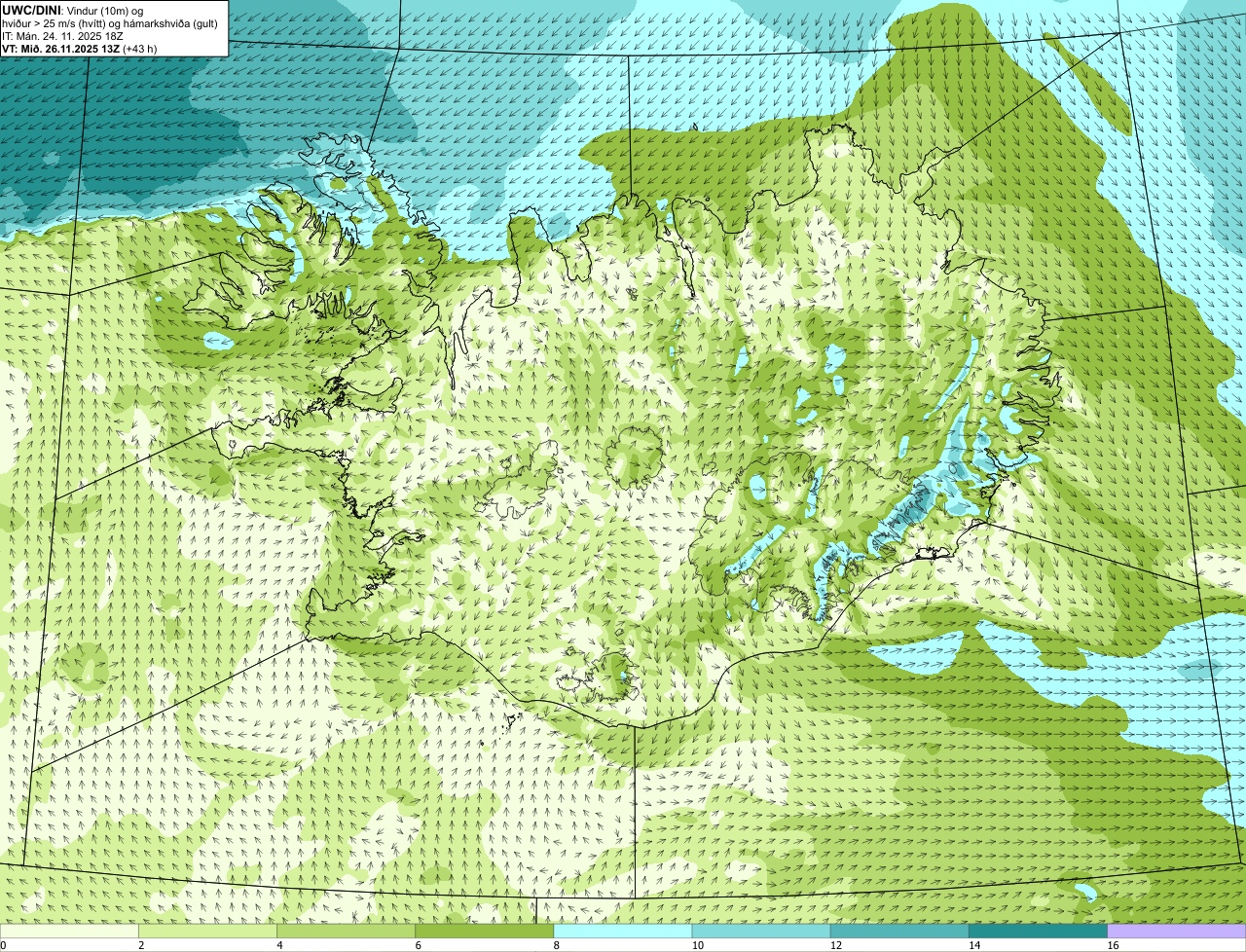Click the purple legend swatch above 16
The image size is (1246, 952).
pyautogui.click(x=1177, y=931)
